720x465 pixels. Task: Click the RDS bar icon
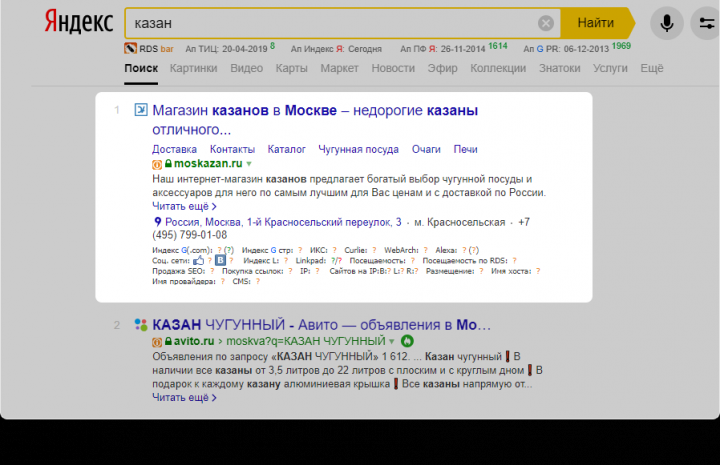(x=130, y=48)
